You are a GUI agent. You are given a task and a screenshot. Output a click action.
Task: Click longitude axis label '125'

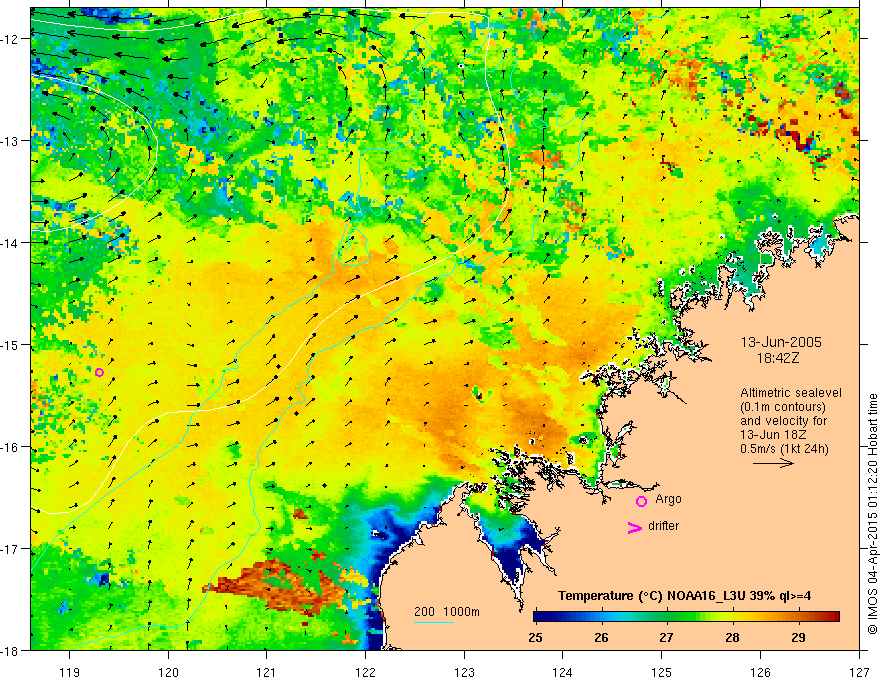tap(662, 672)
